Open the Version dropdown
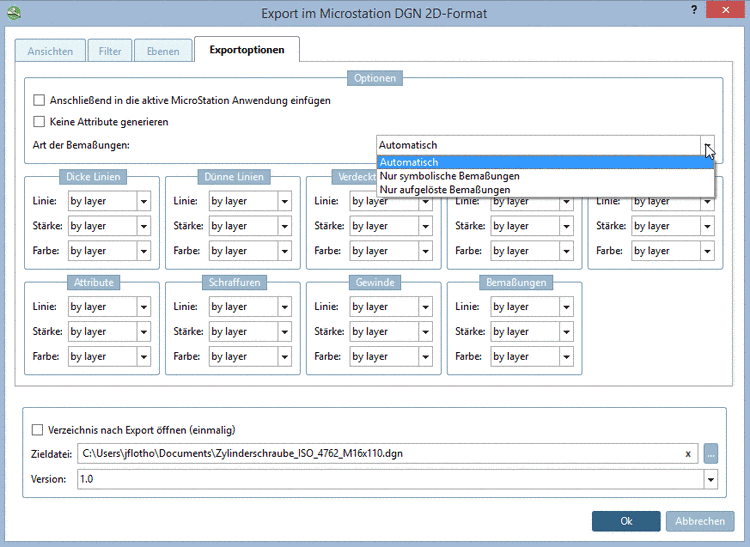This screenshot has height=547, width=750. click(x=710, y=479)
